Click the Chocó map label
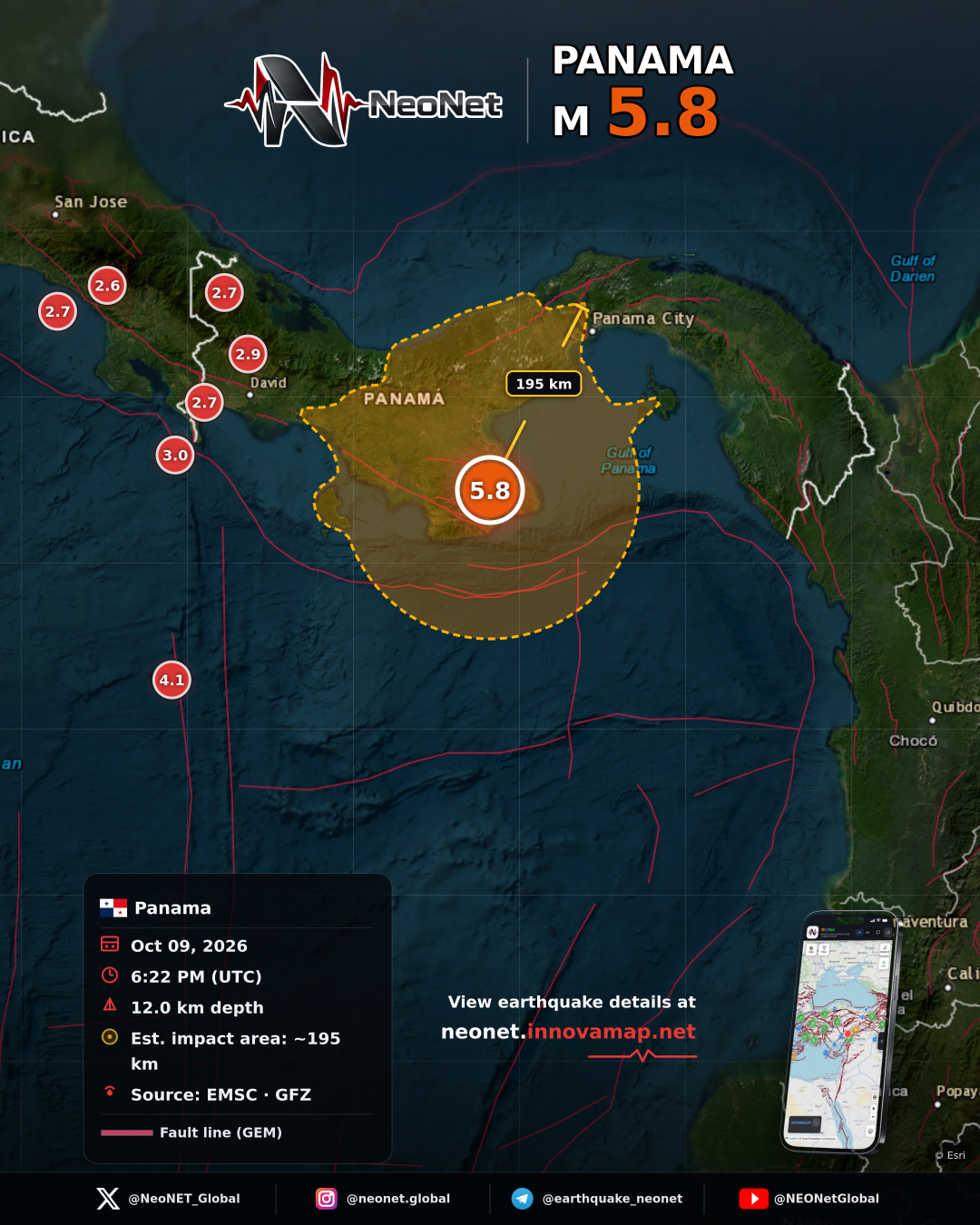Image resolution: width=980 pixels, height=1225 pixels. (913, 740)
